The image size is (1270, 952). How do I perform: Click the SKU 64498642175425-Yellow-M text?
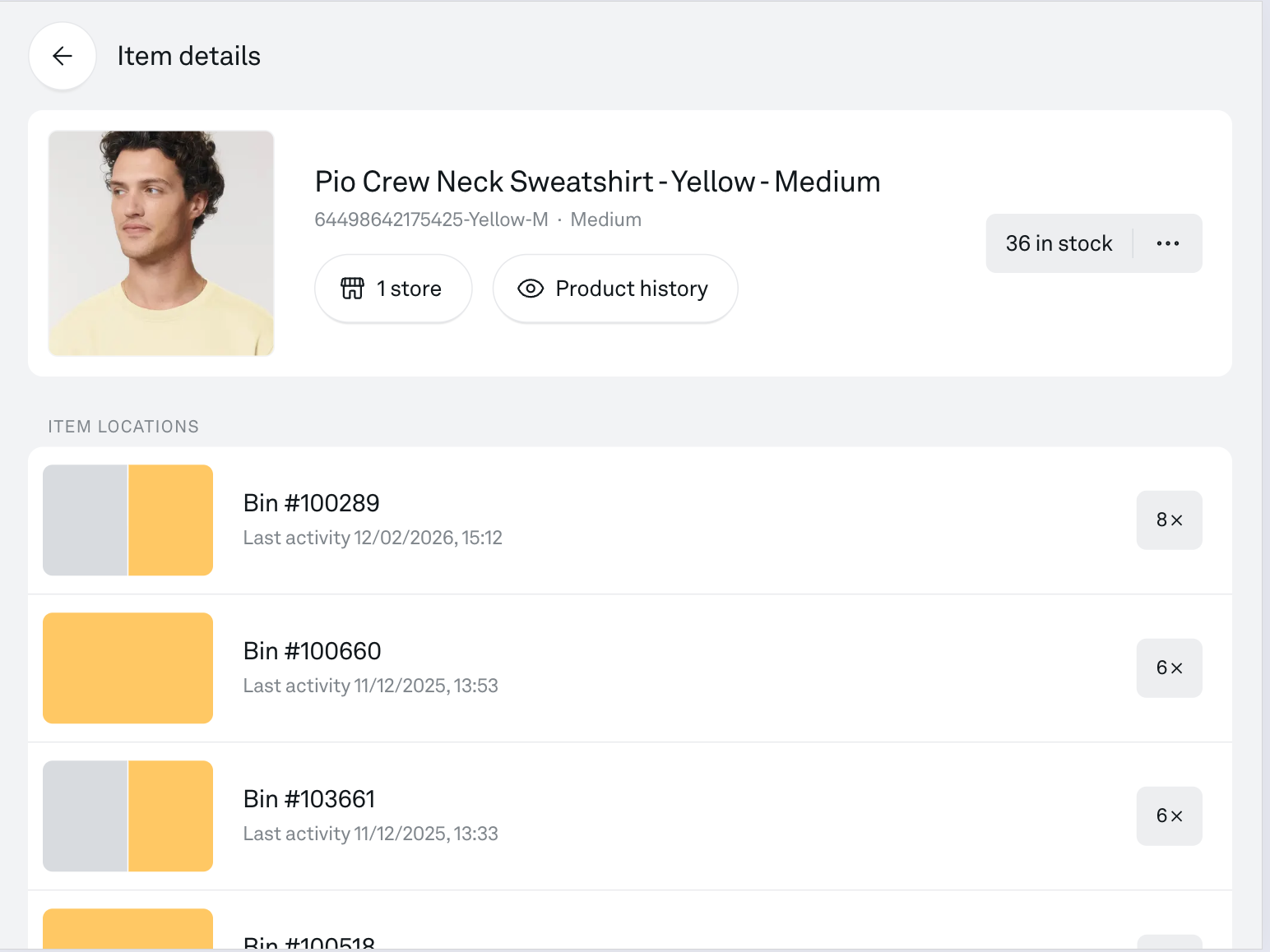tap(431, 220)
